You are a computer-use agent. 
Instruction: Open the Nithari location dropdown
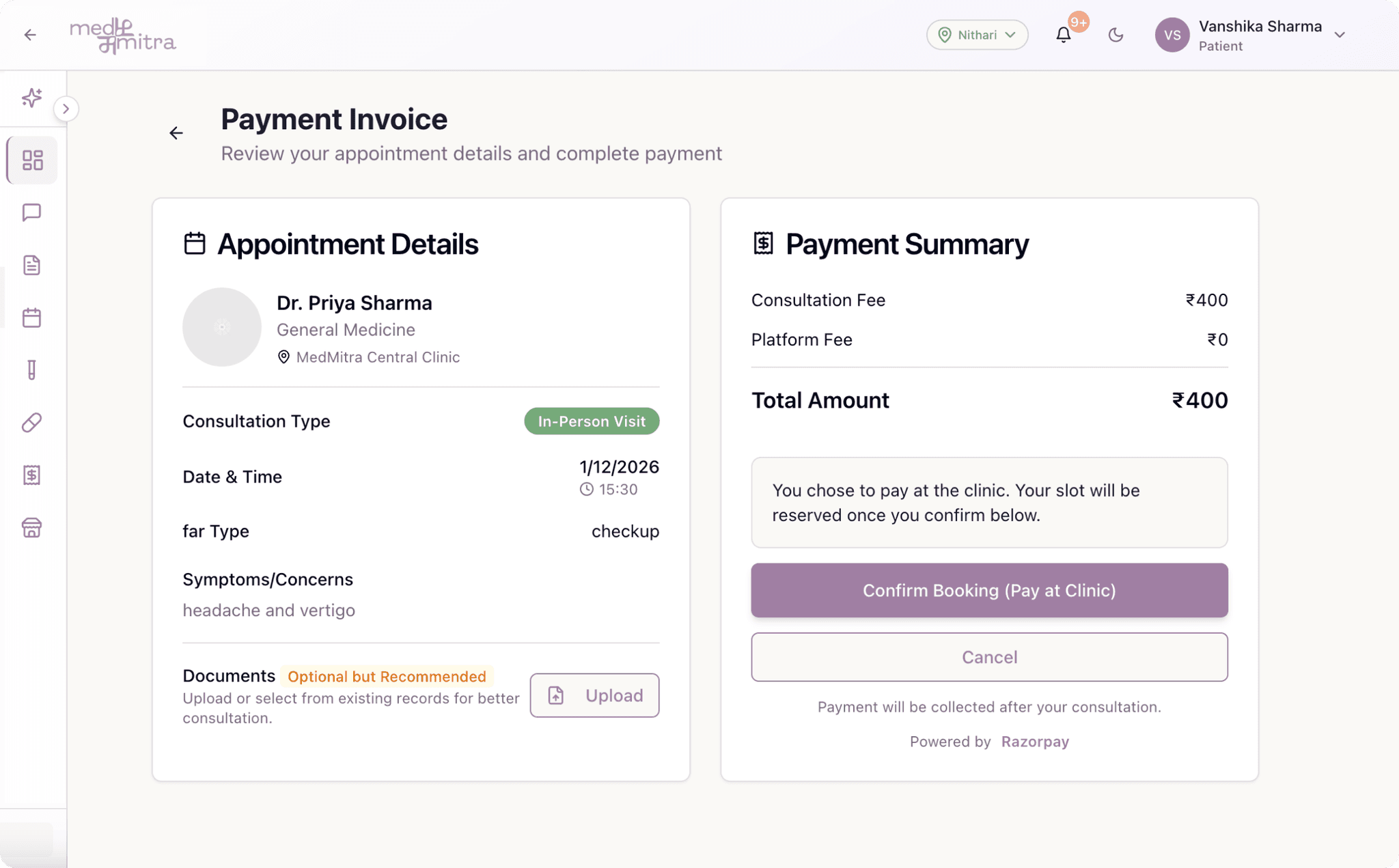977,35
